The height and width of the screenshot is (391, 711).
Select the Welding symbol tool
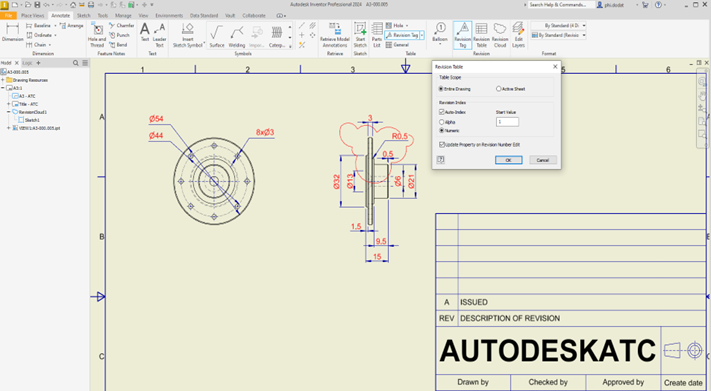click(x=237, y=36)
